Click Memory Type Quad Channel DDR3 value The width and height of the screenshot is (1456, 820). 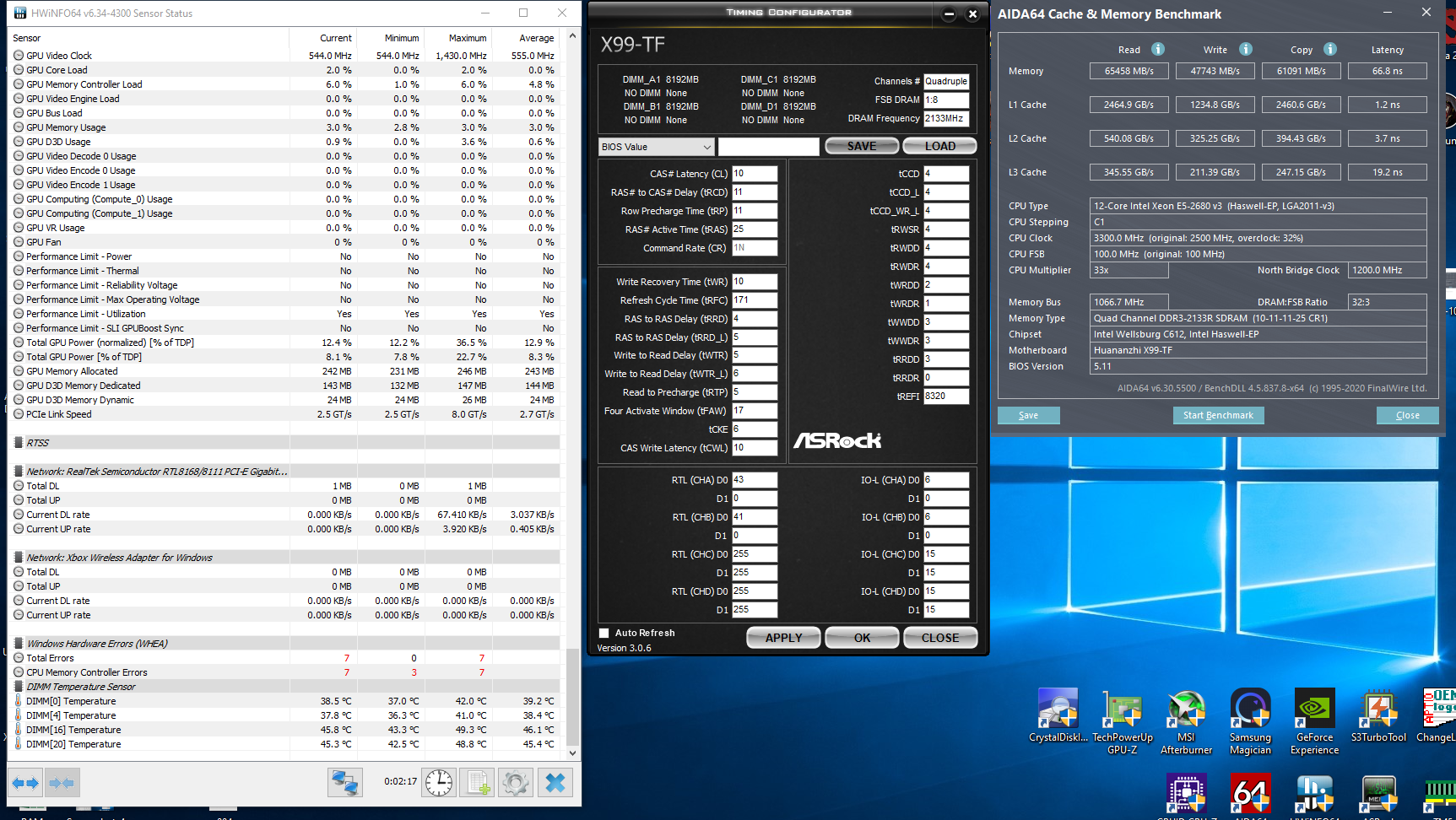(x=1258, y=318)
